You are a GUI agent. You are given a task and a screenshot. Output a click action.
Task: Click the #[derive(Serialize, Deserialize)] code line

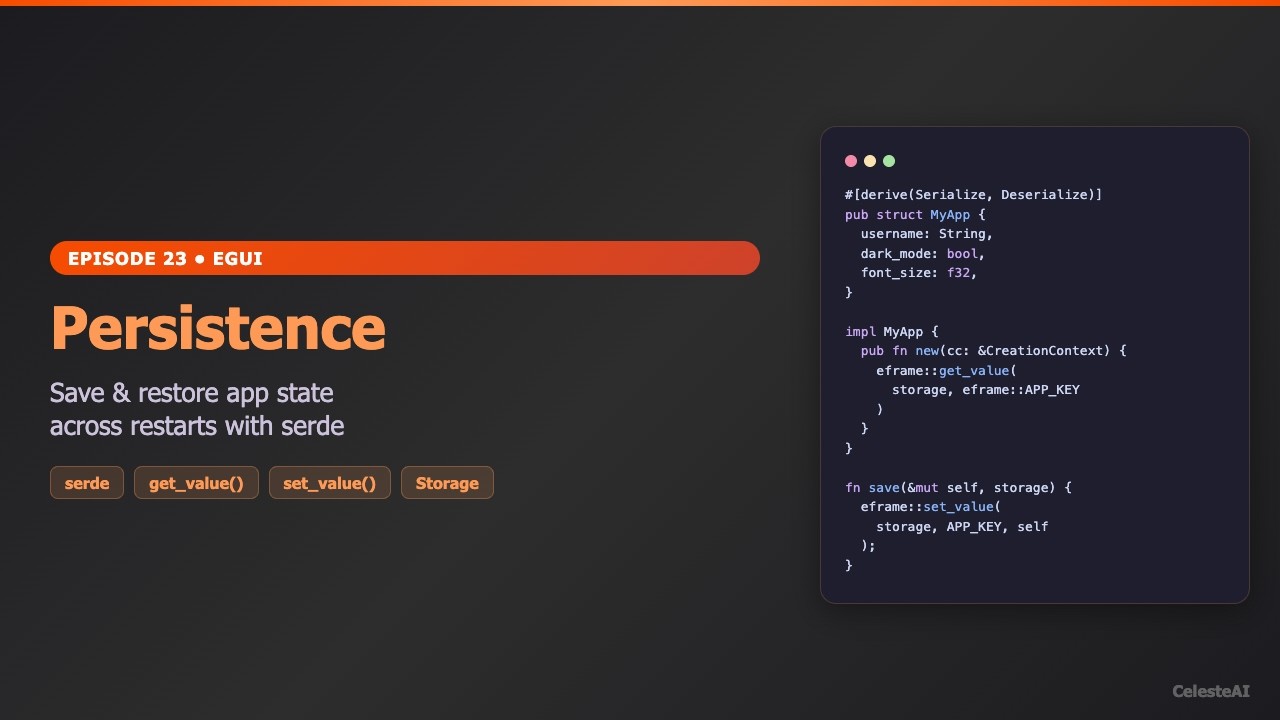(x=974, y=195)
